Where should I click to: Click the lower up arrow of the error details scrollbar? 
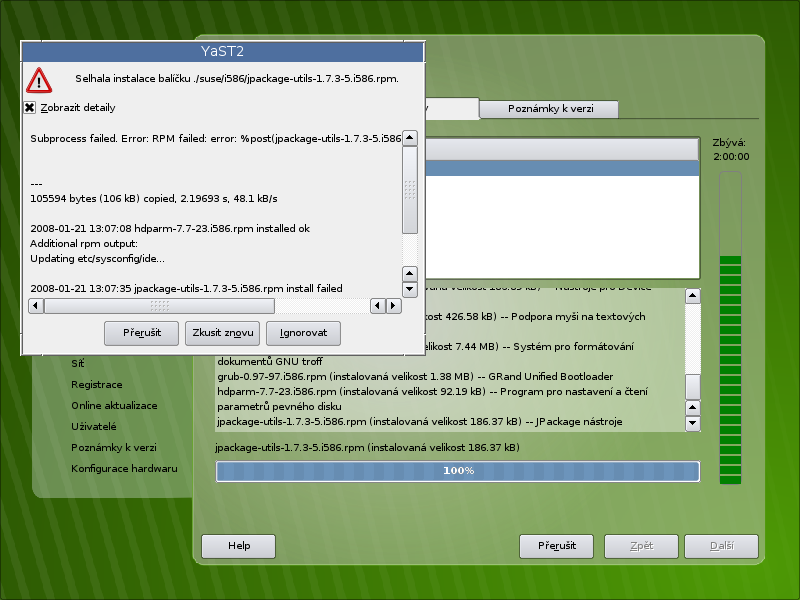[410, 274]
